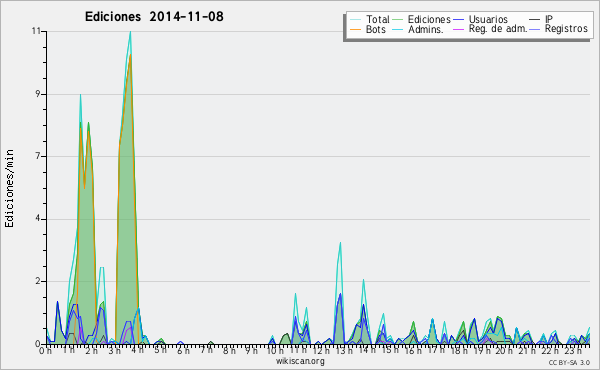Click the x-axis label '9 h'
The width and height of the screenshot is (600, 370).
click(x=252, y=350)
